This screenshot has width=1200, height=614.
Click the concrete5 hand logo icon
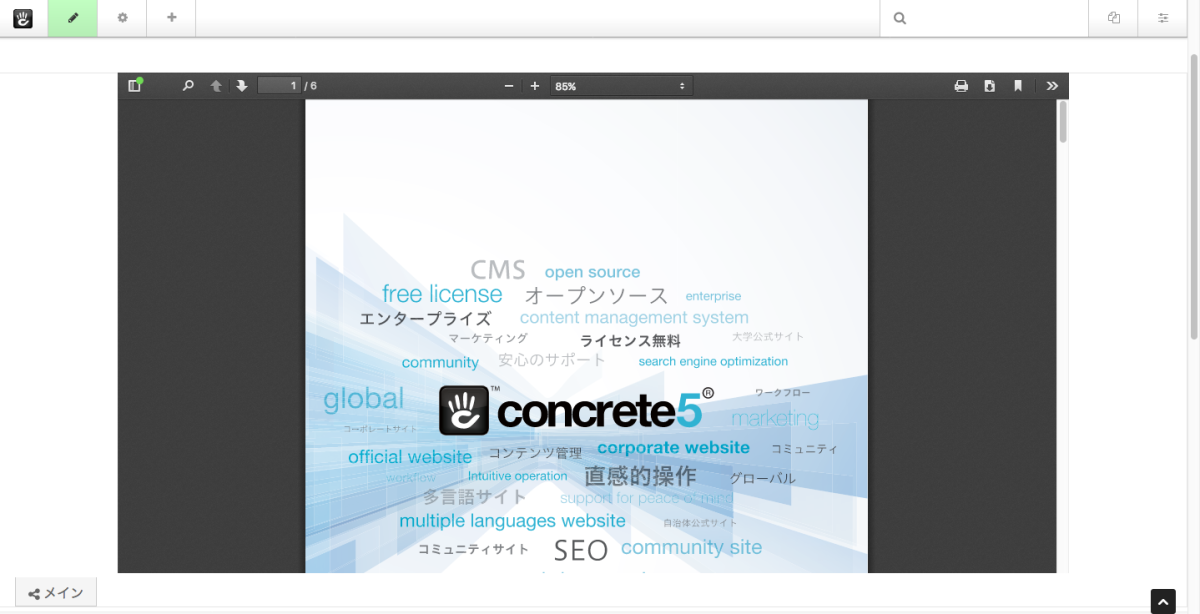click(23, 18)
